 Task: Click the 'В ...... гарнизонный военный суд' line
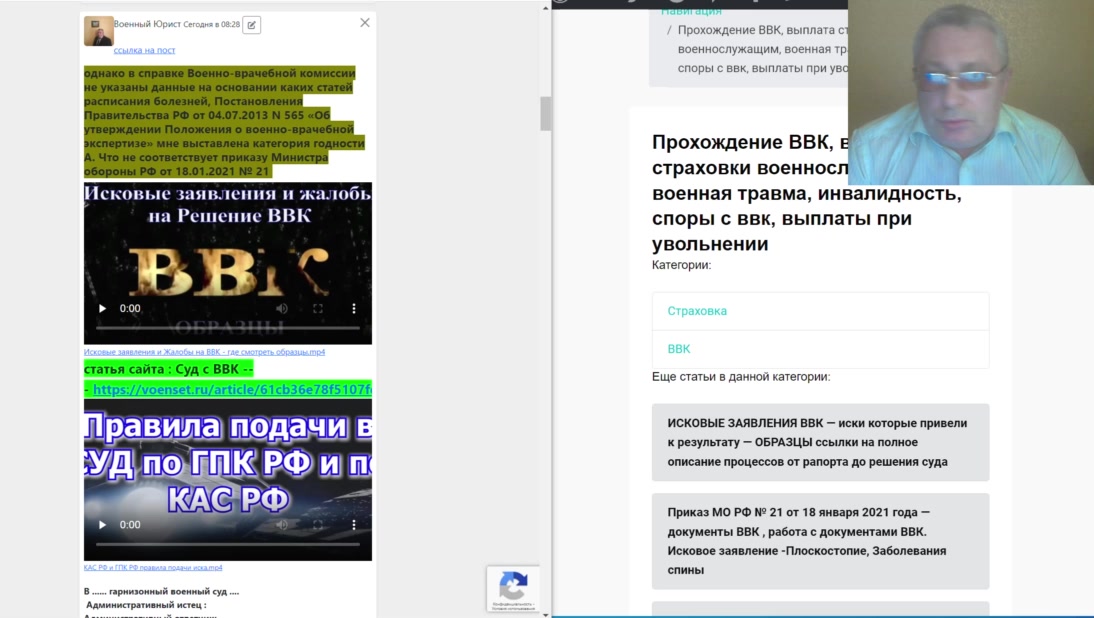(x=161, y=591)
